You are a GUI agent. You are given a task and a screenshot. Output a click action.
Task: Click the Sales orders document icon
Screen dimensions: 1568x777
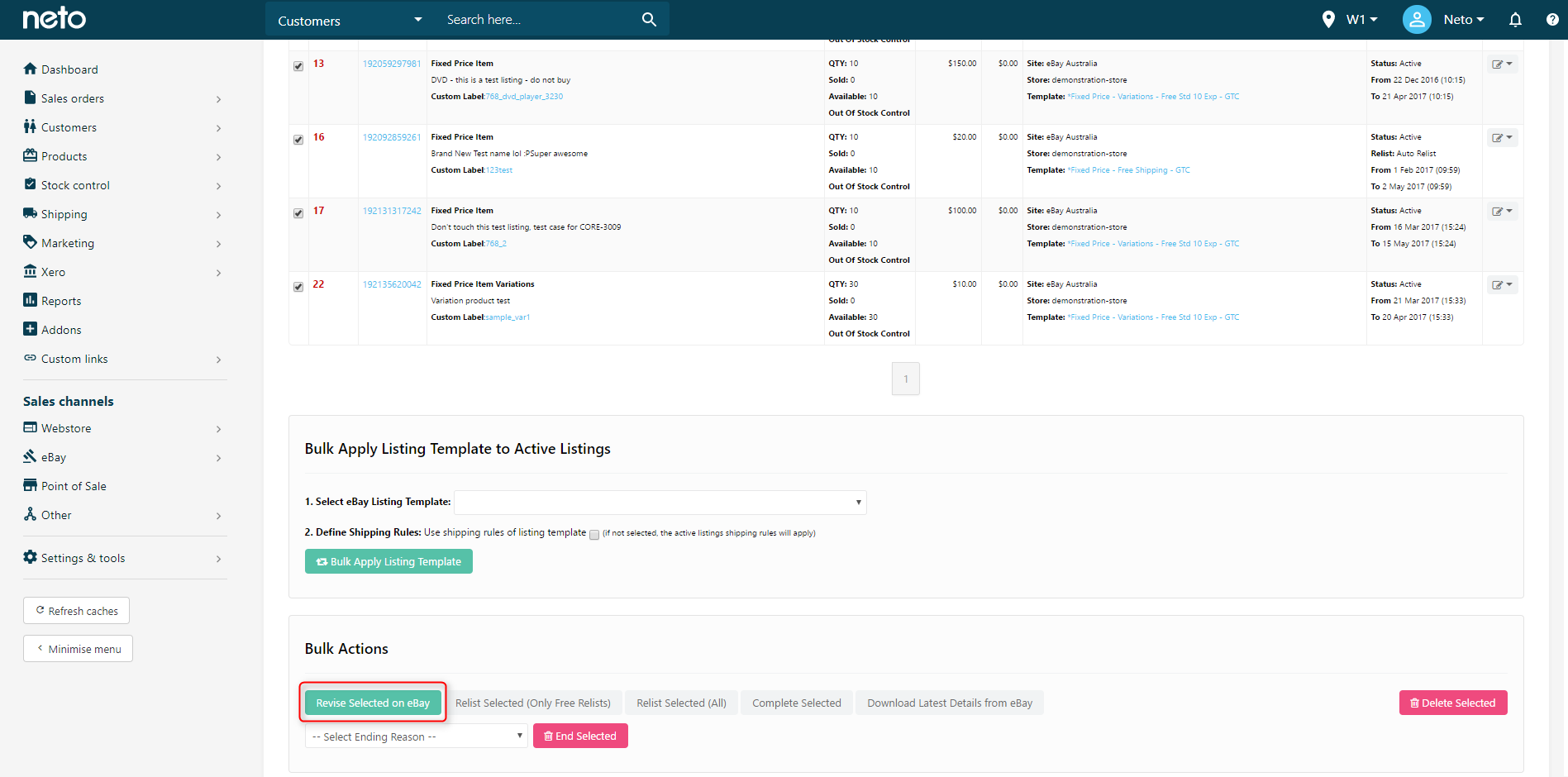pos(30,98)
